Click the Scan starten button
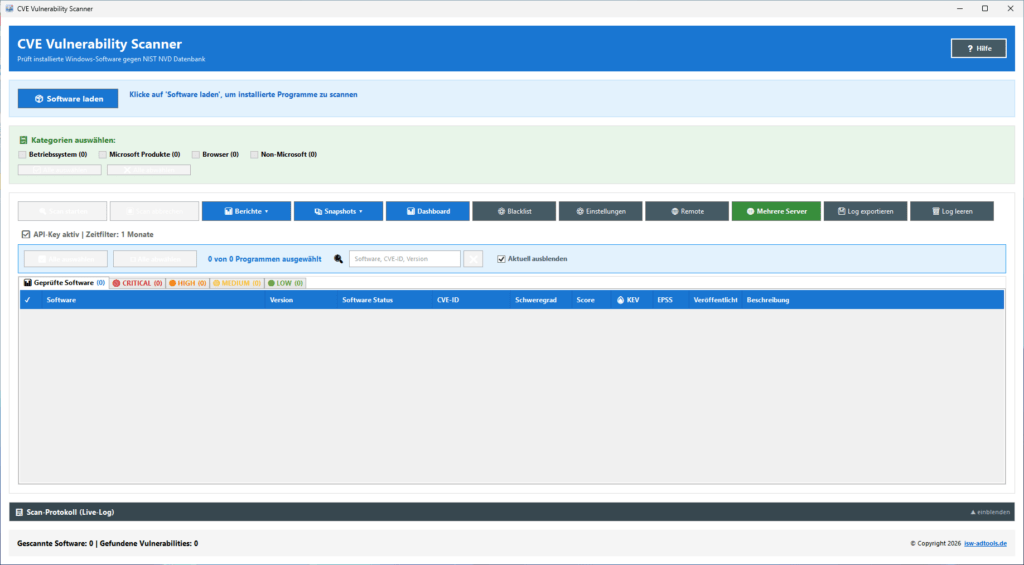Viewport: 1024px width, 565px height. tap(62, 211)
